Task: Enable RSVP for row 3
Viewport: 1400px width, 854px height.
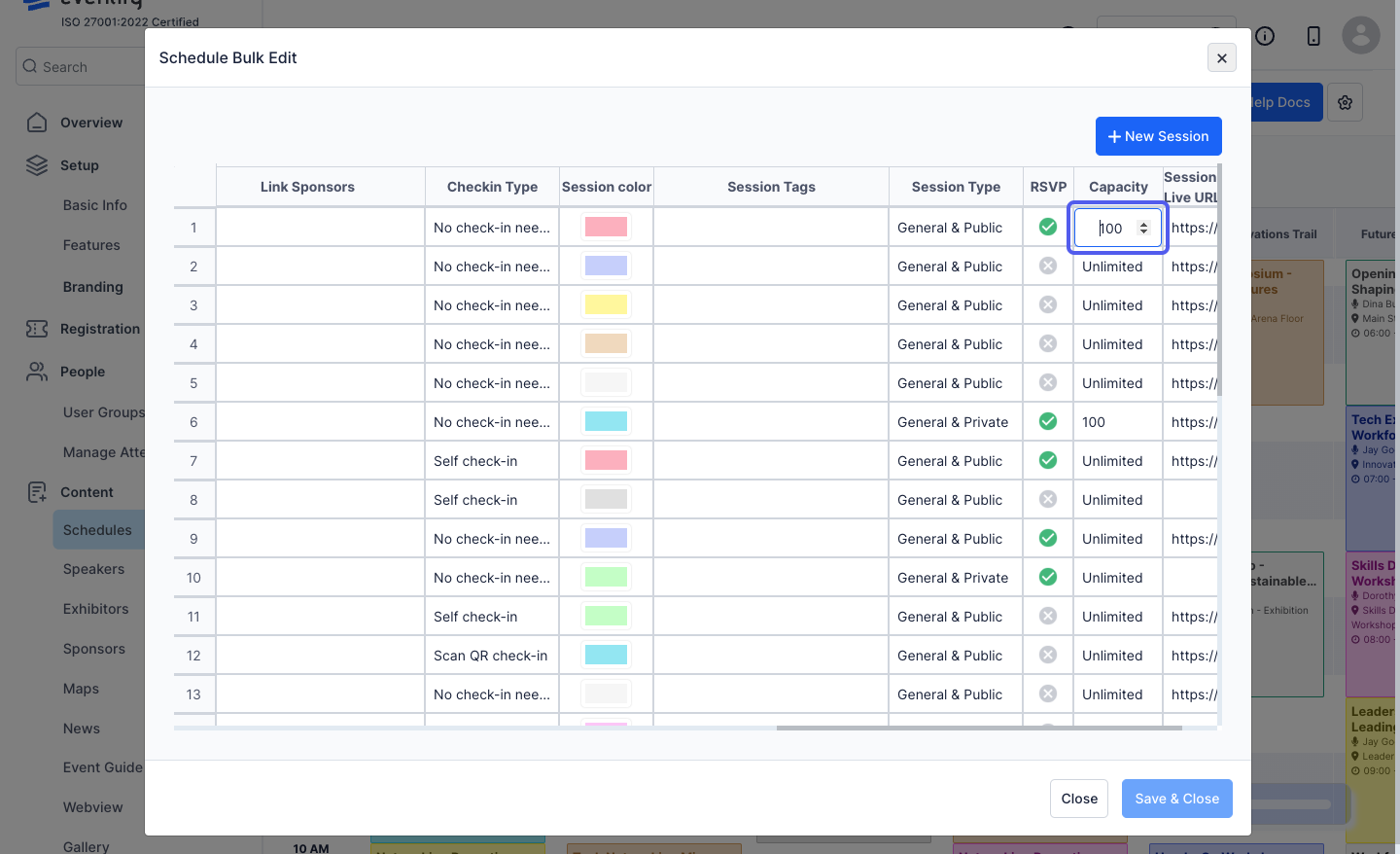Action: (1048, 304)
